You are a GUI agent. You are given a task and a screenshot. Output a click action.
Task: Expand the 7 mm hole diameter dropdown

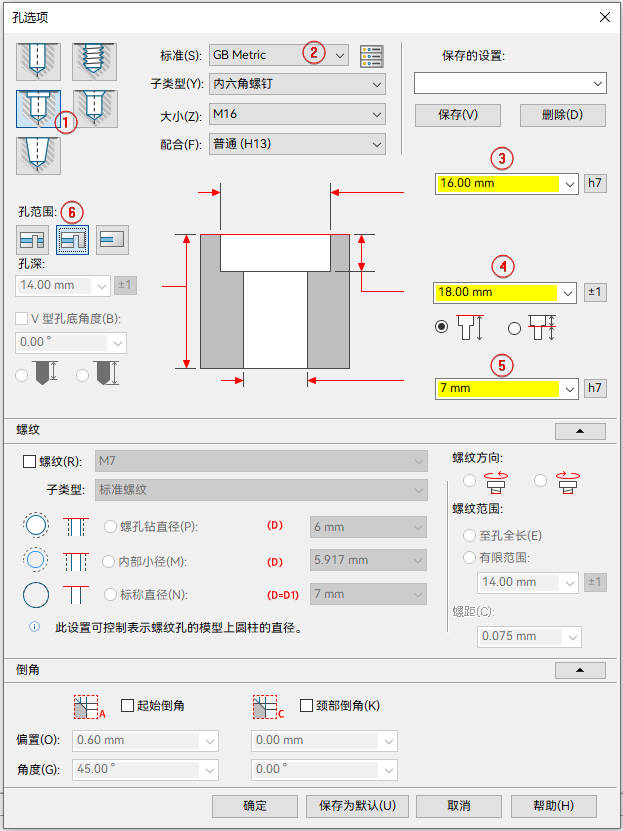click(569, 389)
